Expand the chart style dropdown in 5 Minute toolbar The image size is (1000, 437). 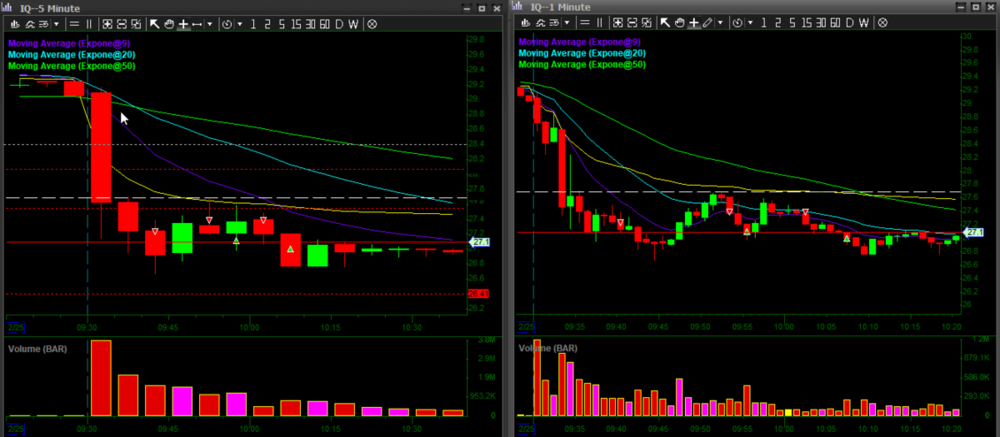[56, 24]
